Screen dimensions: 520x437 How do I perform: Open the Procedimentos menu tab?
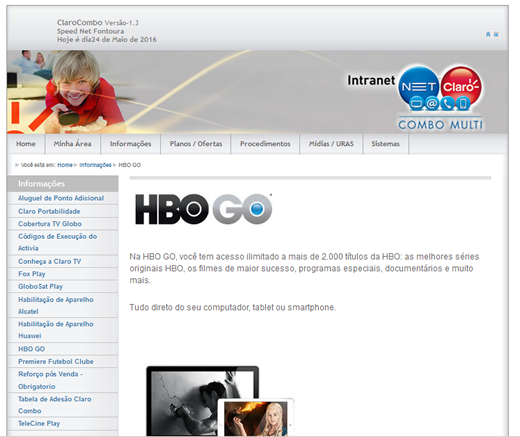coord(265,144)
